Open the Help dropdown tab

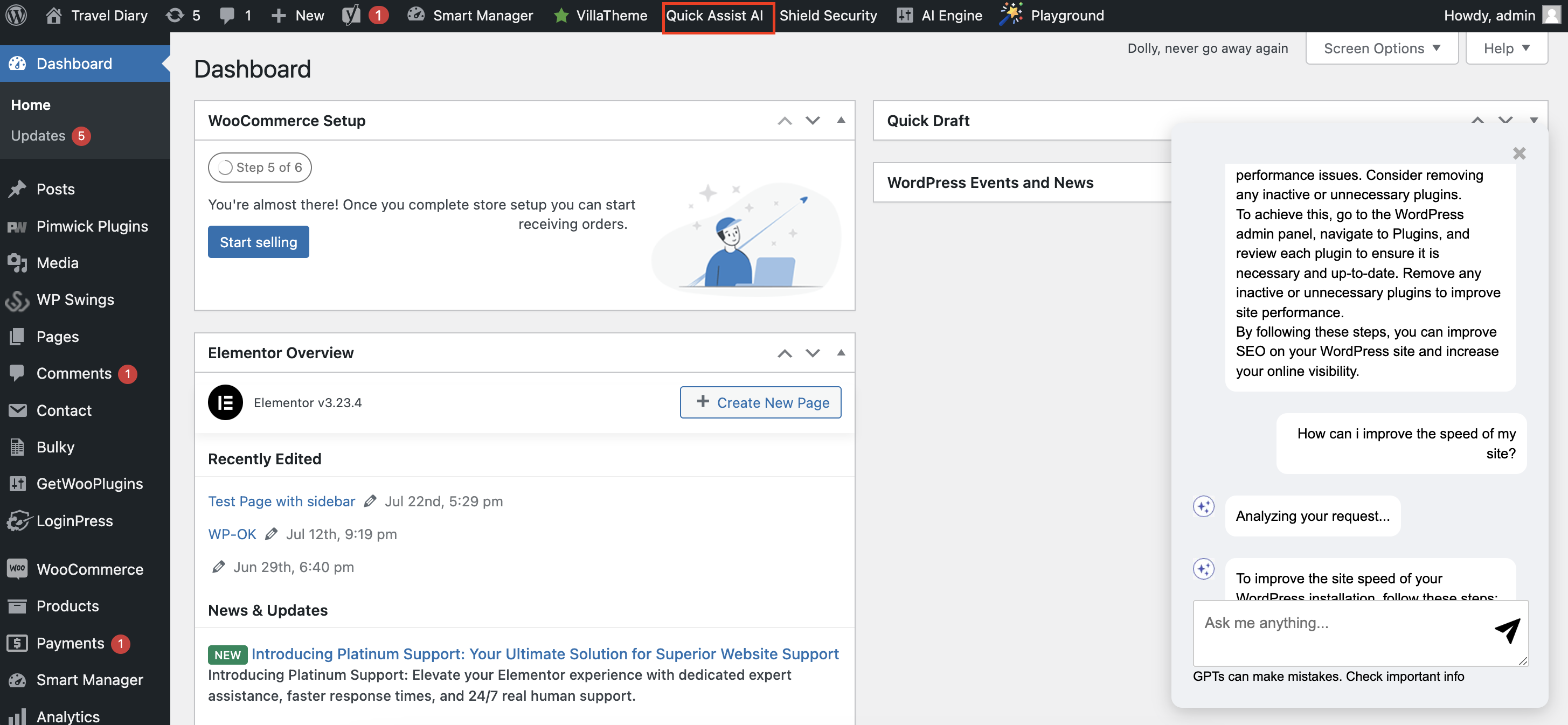tap(1506, 48)
